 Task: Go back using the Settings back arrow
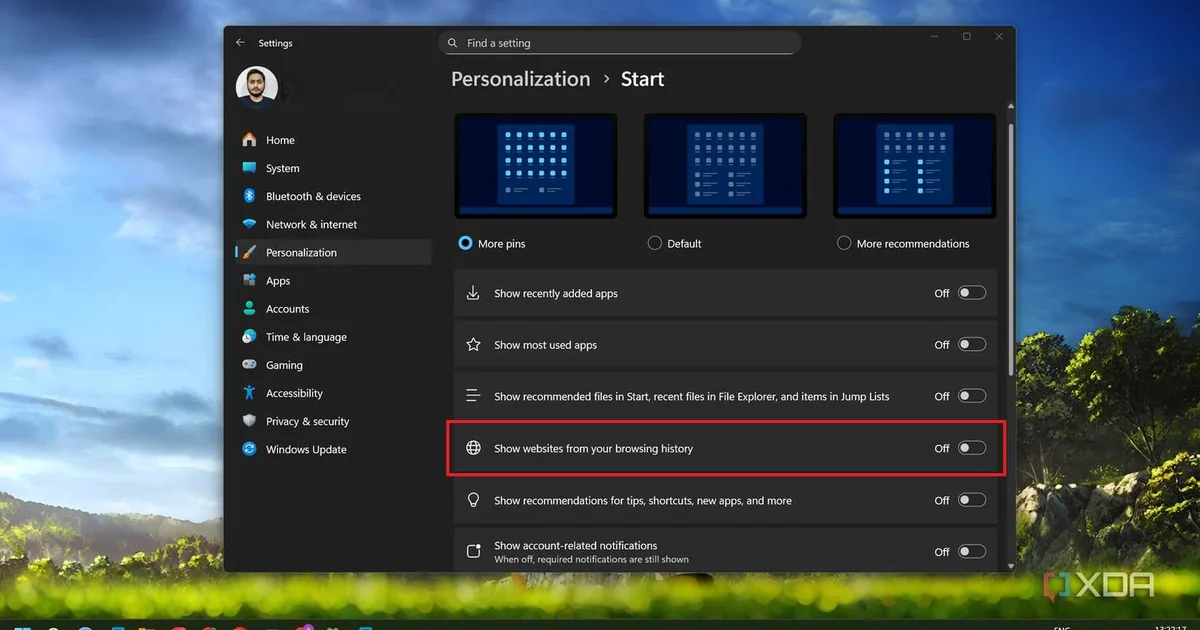pyautogui.click(x=240, y=43)
